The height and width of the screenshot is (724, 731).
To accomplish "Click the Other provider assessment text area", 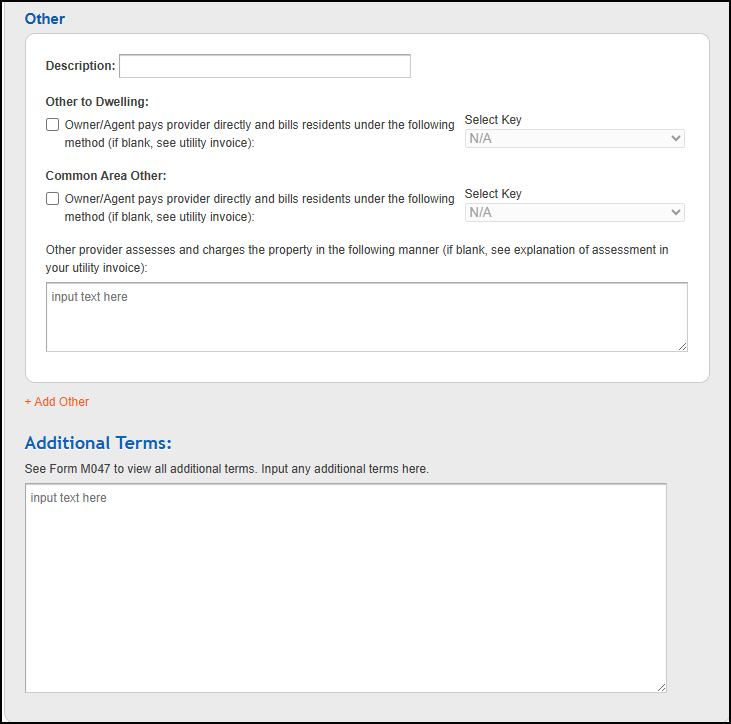I will point(366,317).
